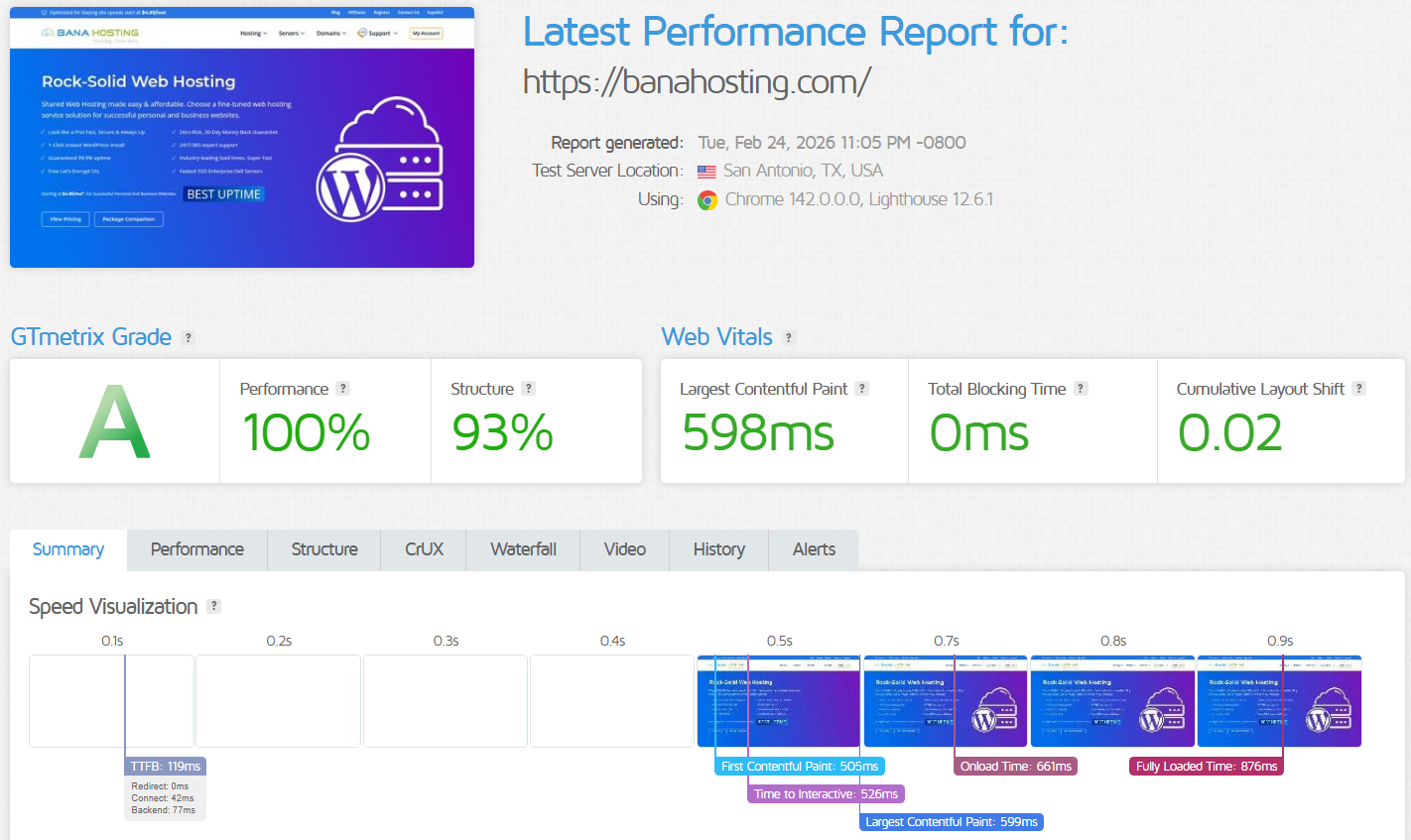
Task: Click the Web Vitals heading
Action: (x=717, y=337)
